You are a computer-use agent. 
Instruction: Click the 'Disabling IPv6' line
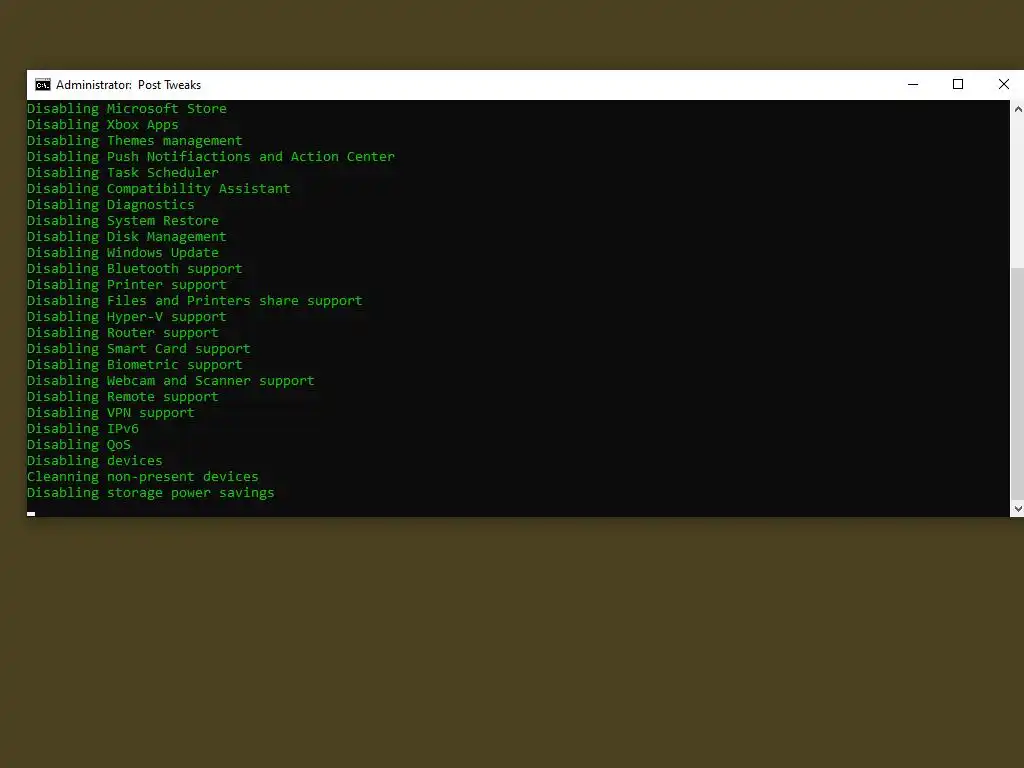[83, 428]
